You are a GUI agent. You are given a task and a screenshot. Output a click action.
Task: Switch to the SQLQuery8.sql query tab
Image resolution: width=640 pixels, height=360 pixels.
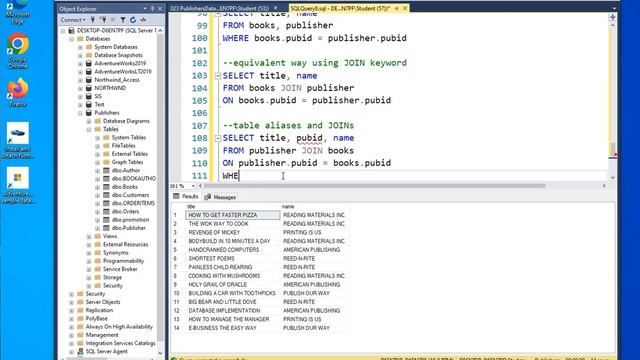tap(340, 8)
